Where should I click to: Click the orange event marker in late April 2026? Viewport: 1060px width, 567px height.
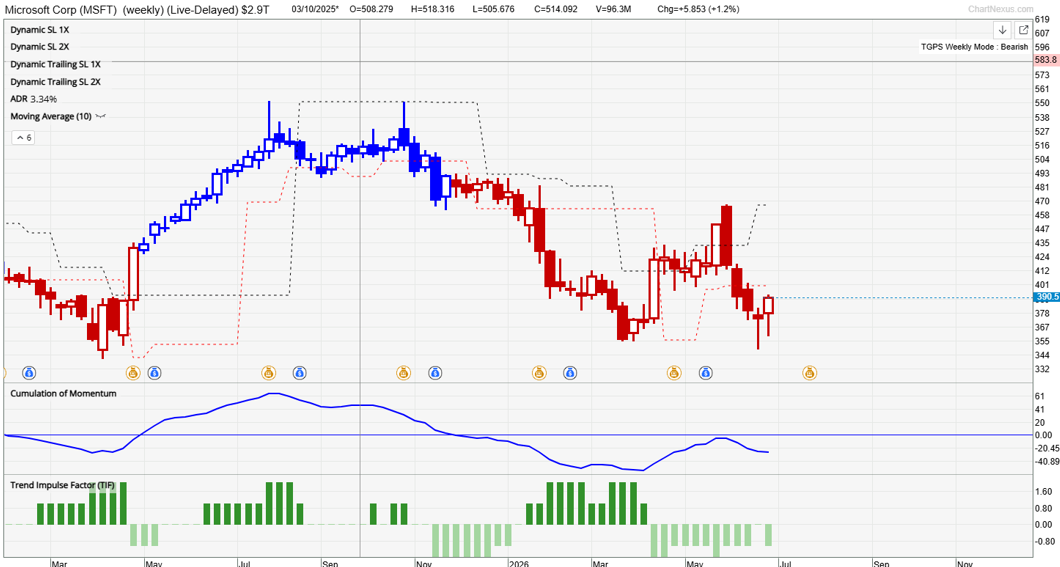click(674, 372)
